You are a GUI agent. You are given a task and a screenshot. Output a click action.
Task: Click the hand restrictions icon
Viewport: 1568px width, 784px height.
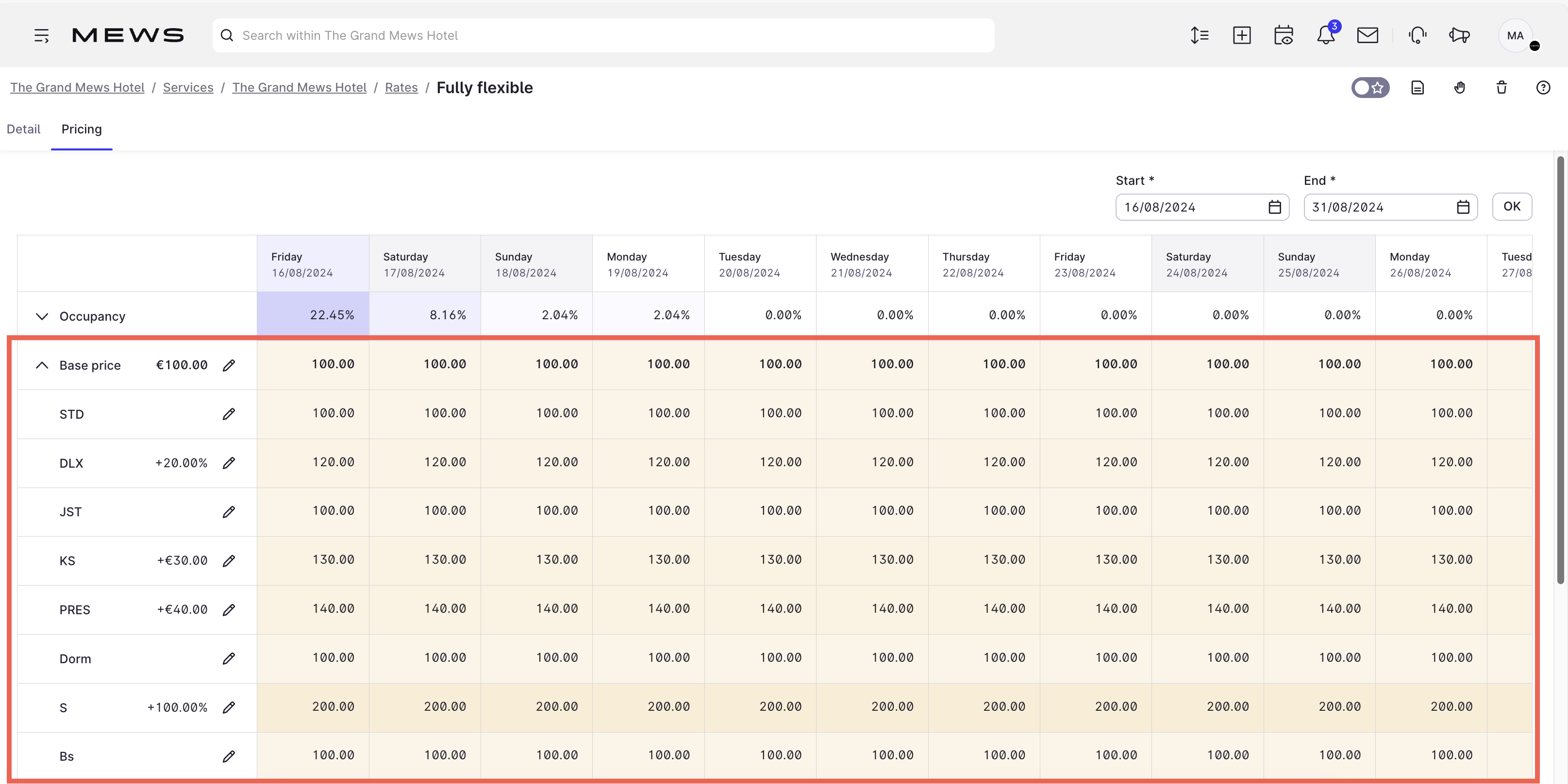(1460, 88)
